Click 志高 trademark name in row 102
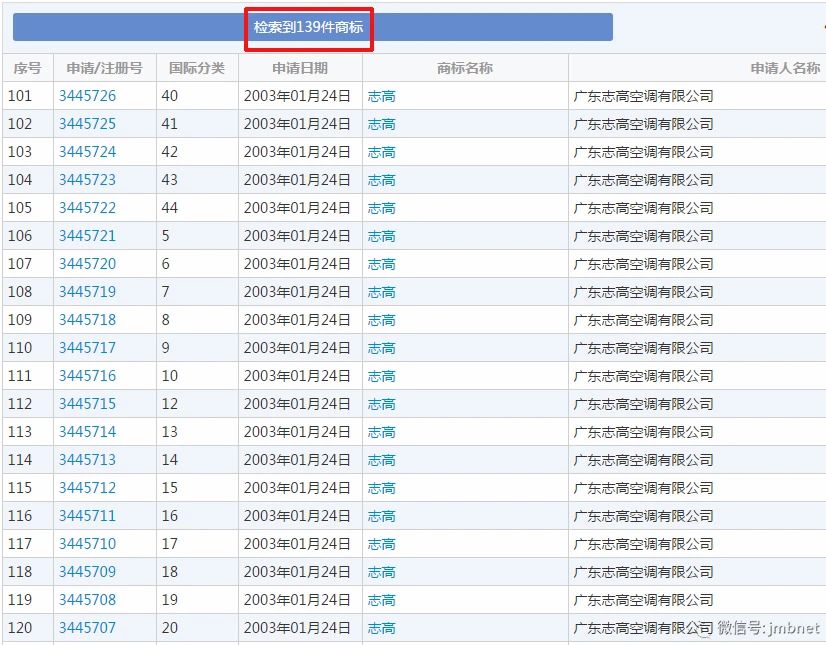Screen dimensions: 826x645 (x=381, y=124)
